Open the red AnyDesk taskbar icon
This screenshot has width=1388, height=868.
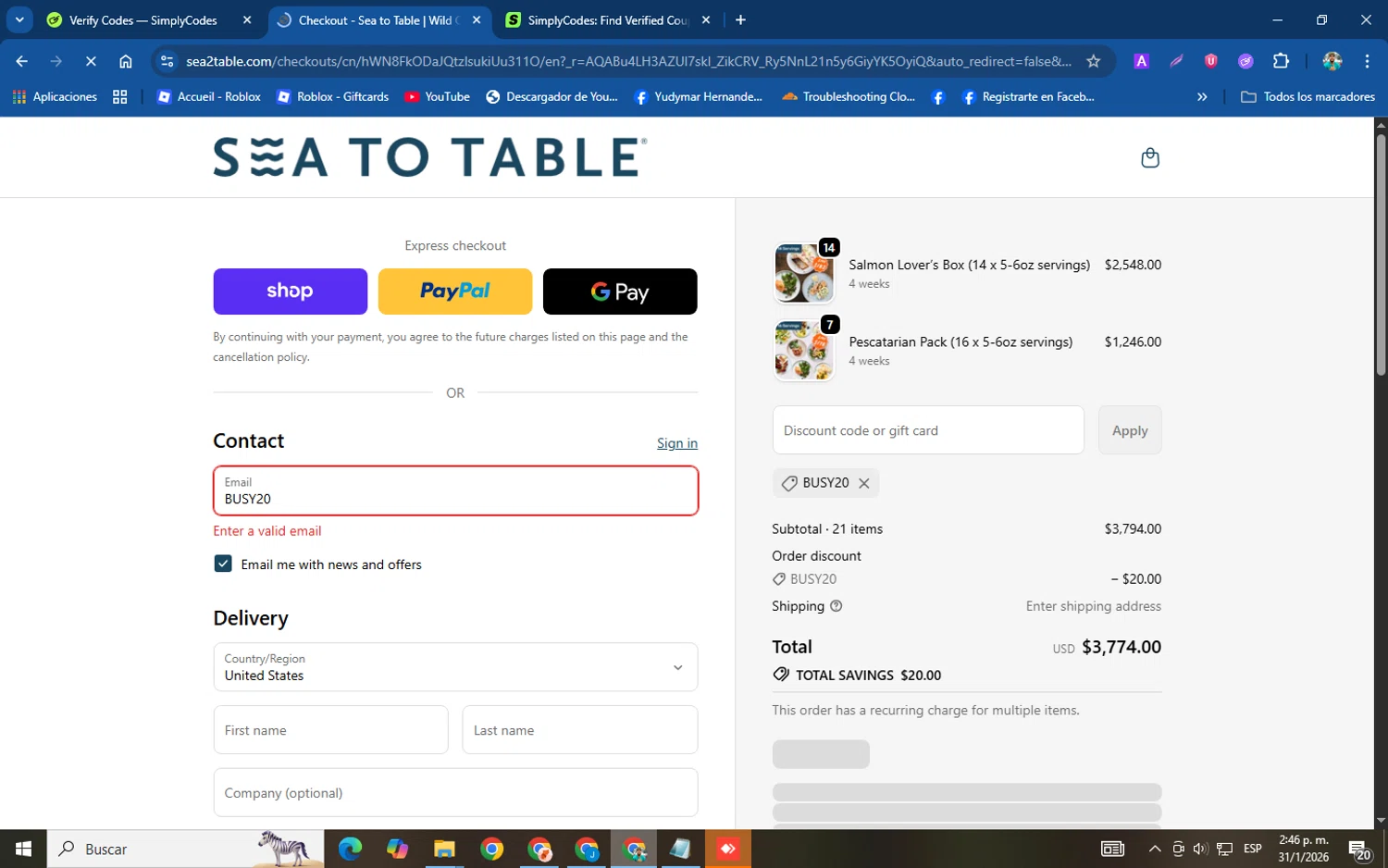728,849
